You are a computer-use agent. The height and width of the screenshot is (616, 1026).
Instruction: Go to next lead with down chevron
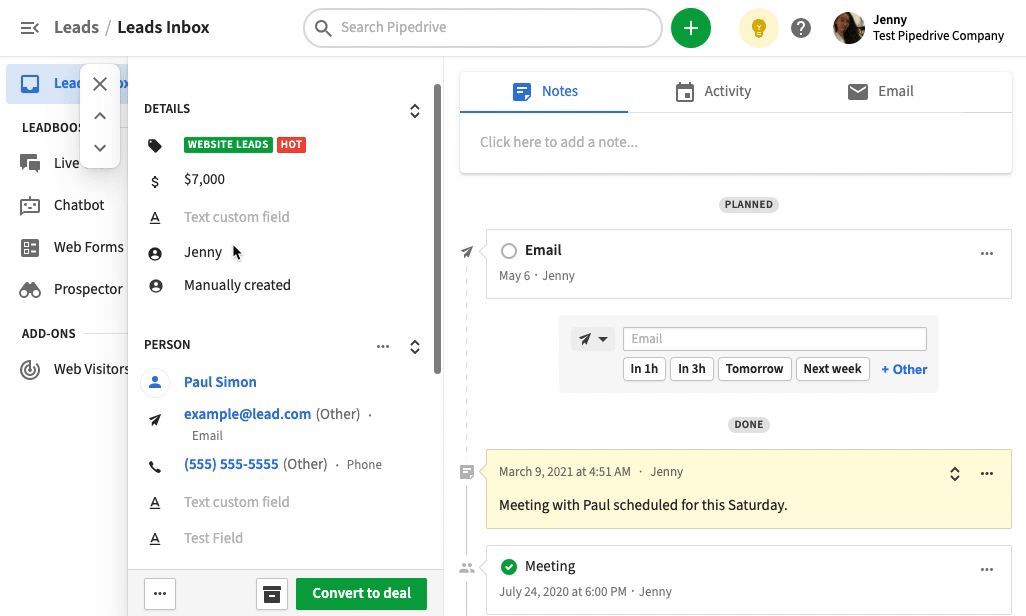coord(100,148)
